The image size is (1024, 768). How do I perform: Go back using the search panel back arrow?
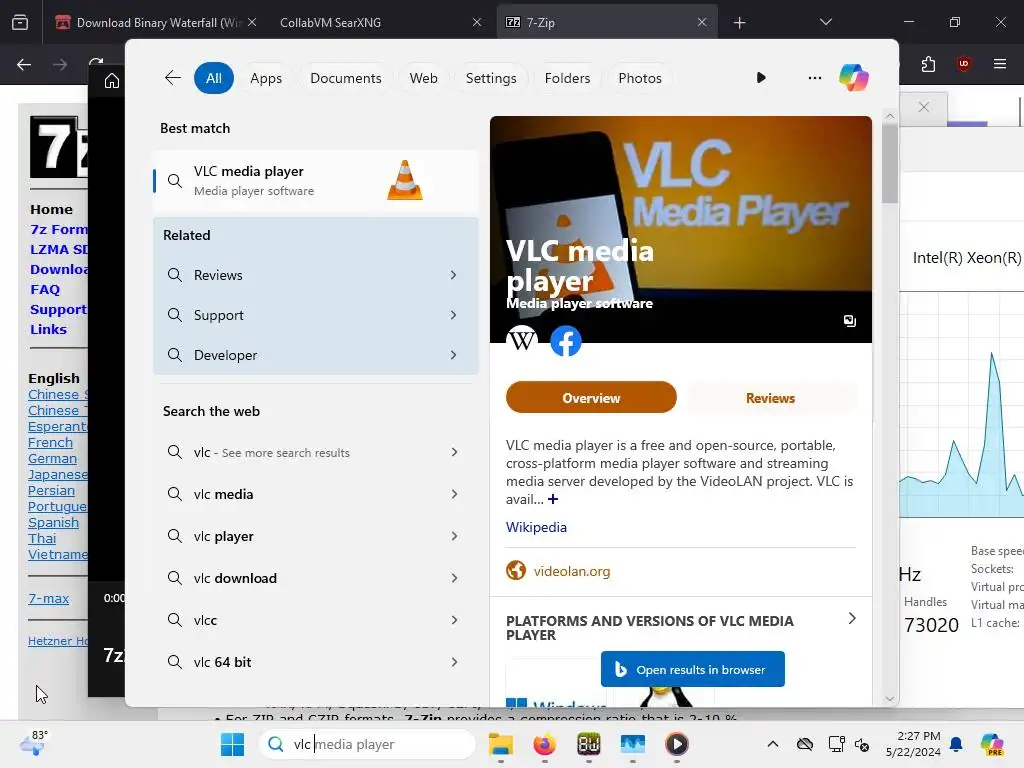coord(172,78)
